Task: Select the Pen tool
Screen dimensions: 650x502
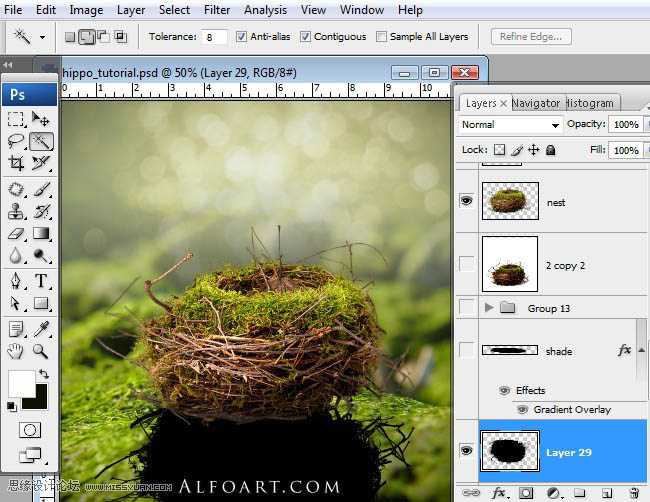Action: [x=16, y=281]
